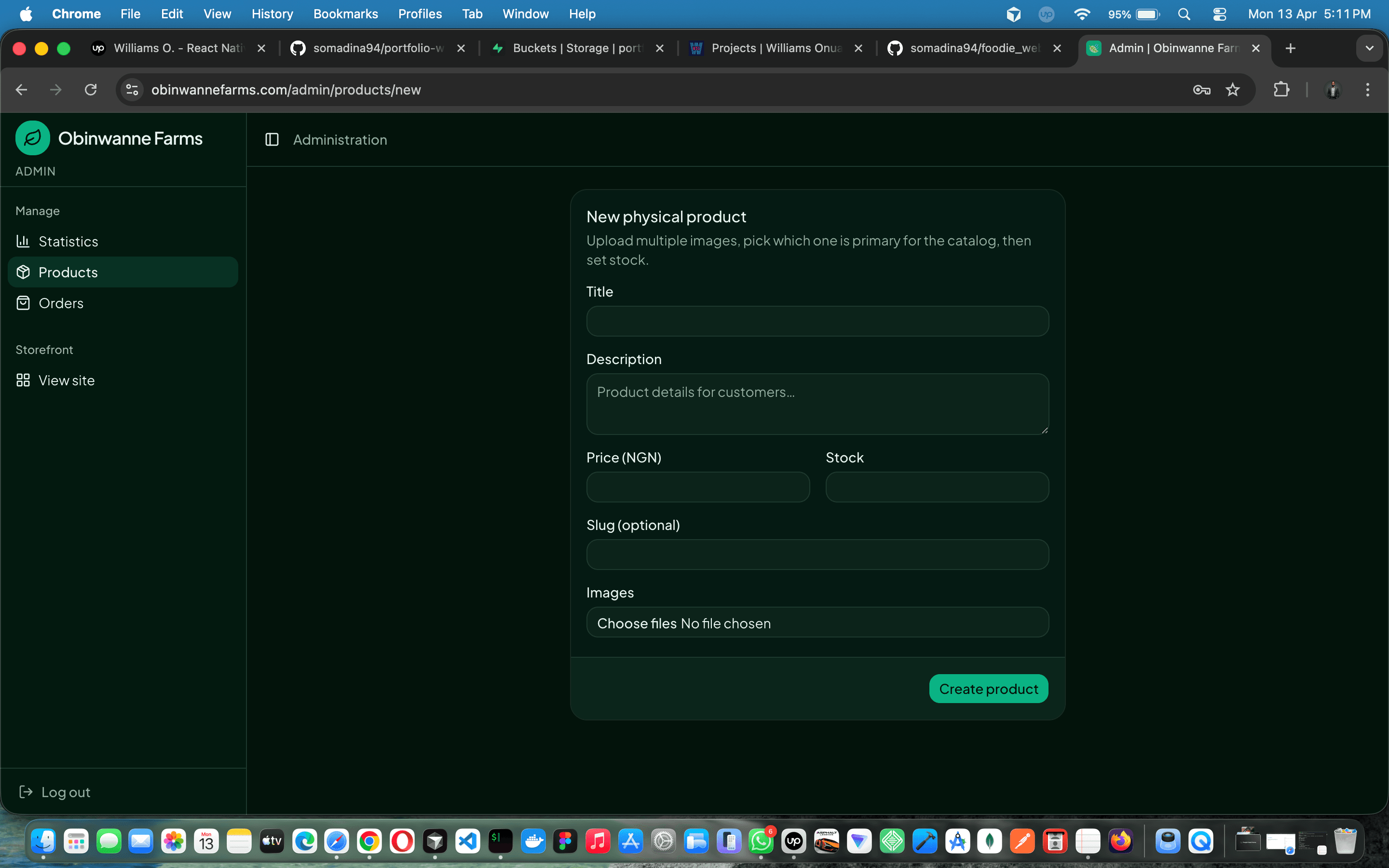Open the site information controls in address bar
1389x868 pixels.
(132, 90)
